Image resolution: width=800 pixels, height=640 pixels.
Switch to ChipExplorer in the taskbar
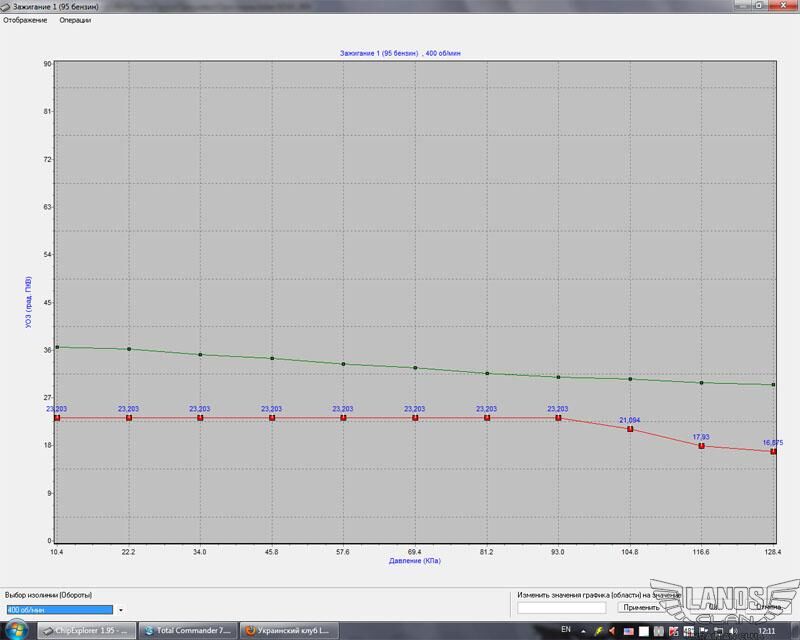tap(84, 631)
